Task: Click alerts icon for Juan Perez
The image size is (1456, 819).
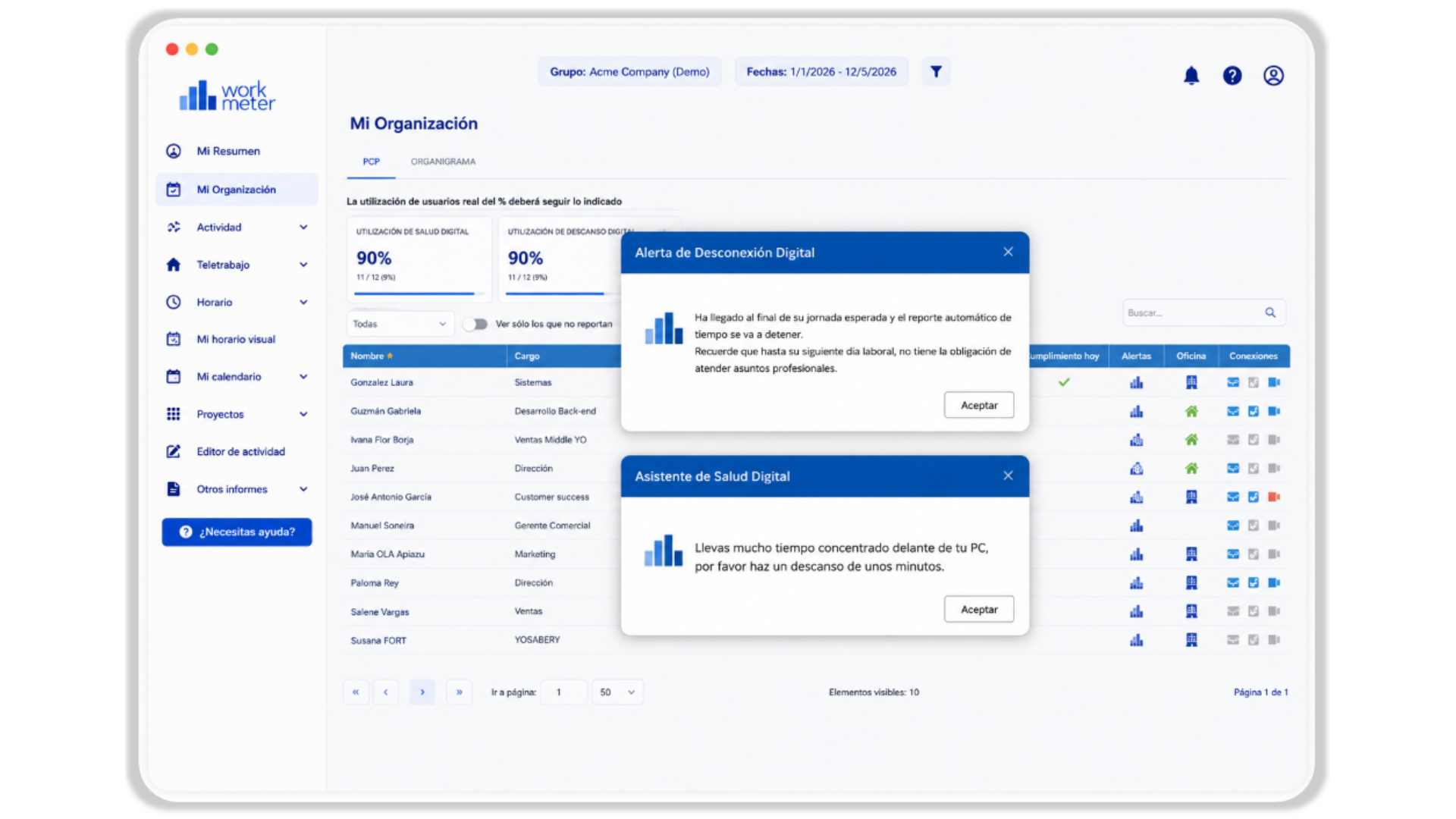Action: click(1136, 469)
